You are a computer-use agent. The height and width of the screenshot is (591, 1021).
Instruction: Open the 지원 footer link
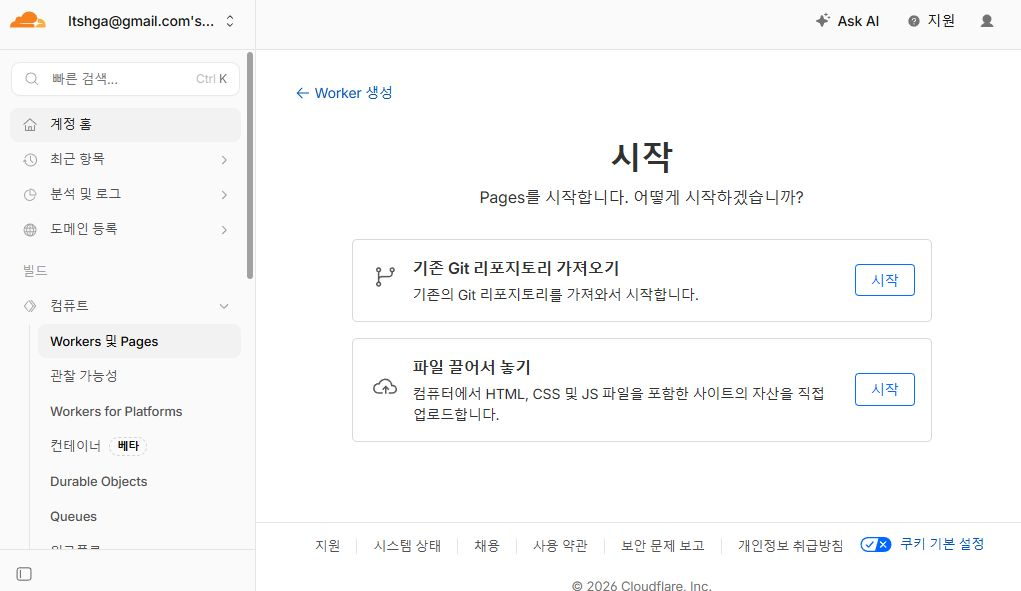coord(328,545)
